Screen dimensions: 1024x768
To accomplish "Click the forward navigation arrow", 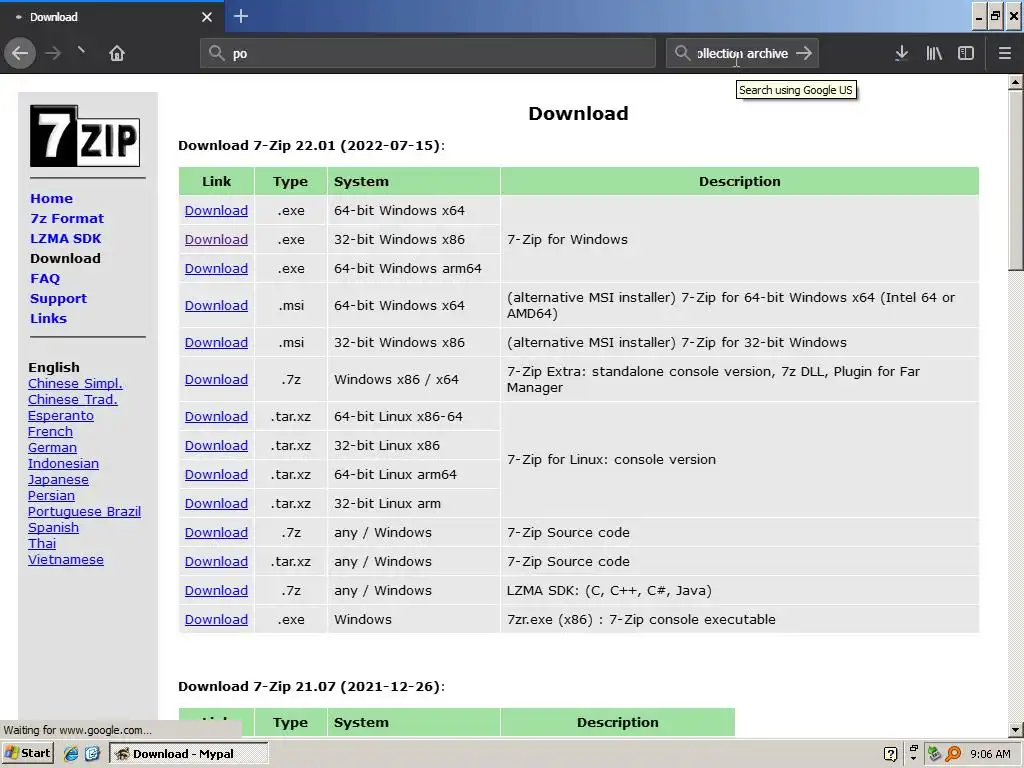I will click(53, 53).
